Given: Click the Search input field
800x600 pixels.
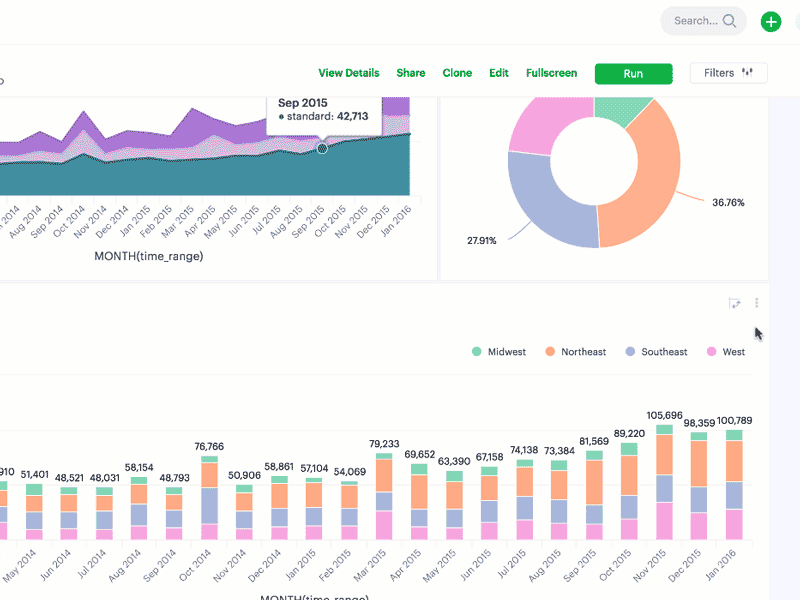Looking at the screenshot, I should tap(703, 21).
